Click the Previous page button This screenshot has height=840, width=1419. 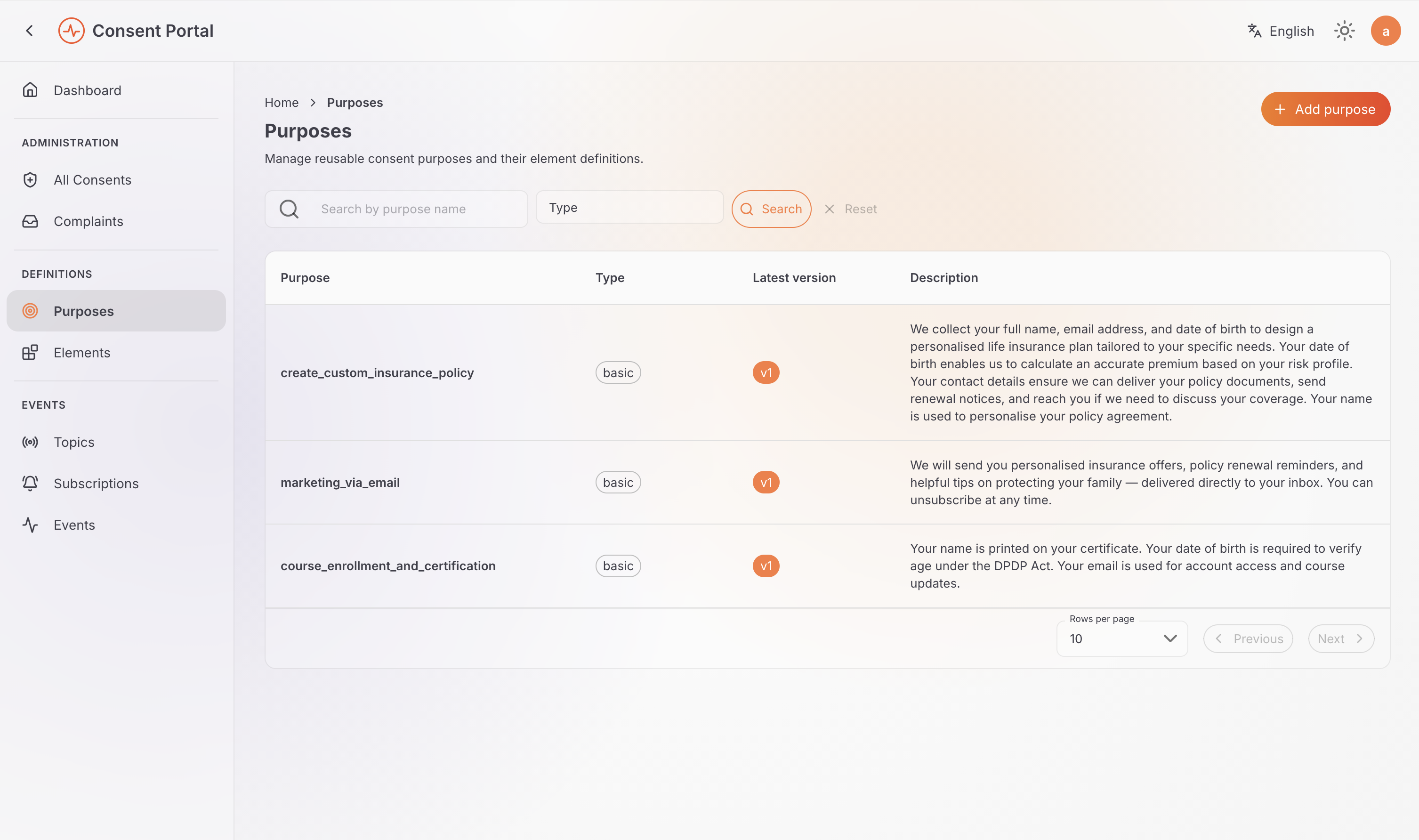pos(1248,638)
